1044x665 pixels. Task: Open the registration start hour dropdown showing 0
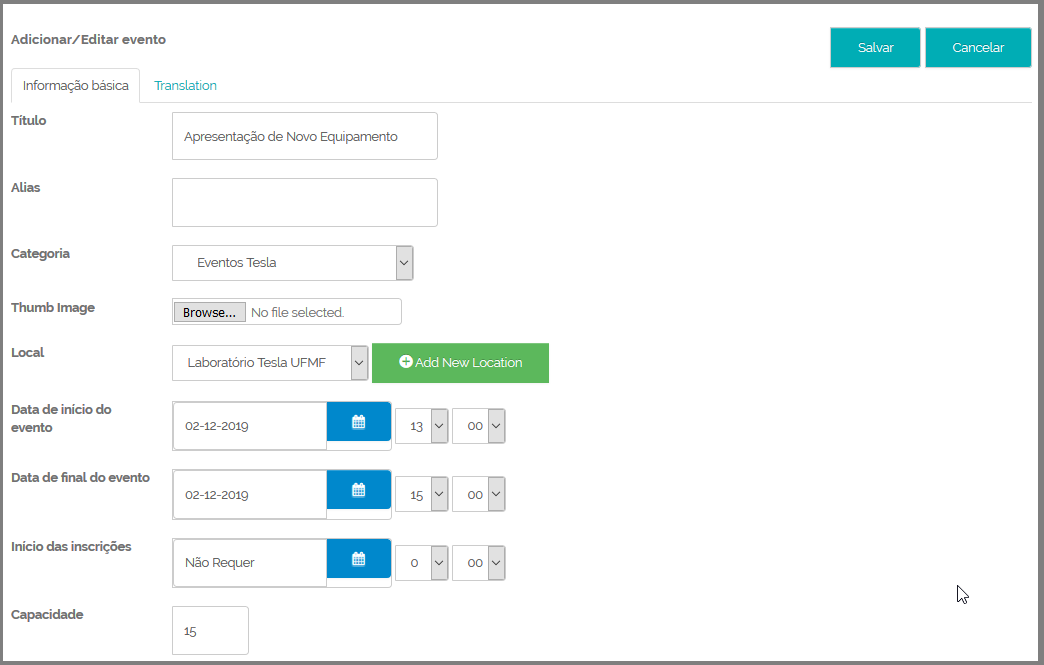click(421, 563)
